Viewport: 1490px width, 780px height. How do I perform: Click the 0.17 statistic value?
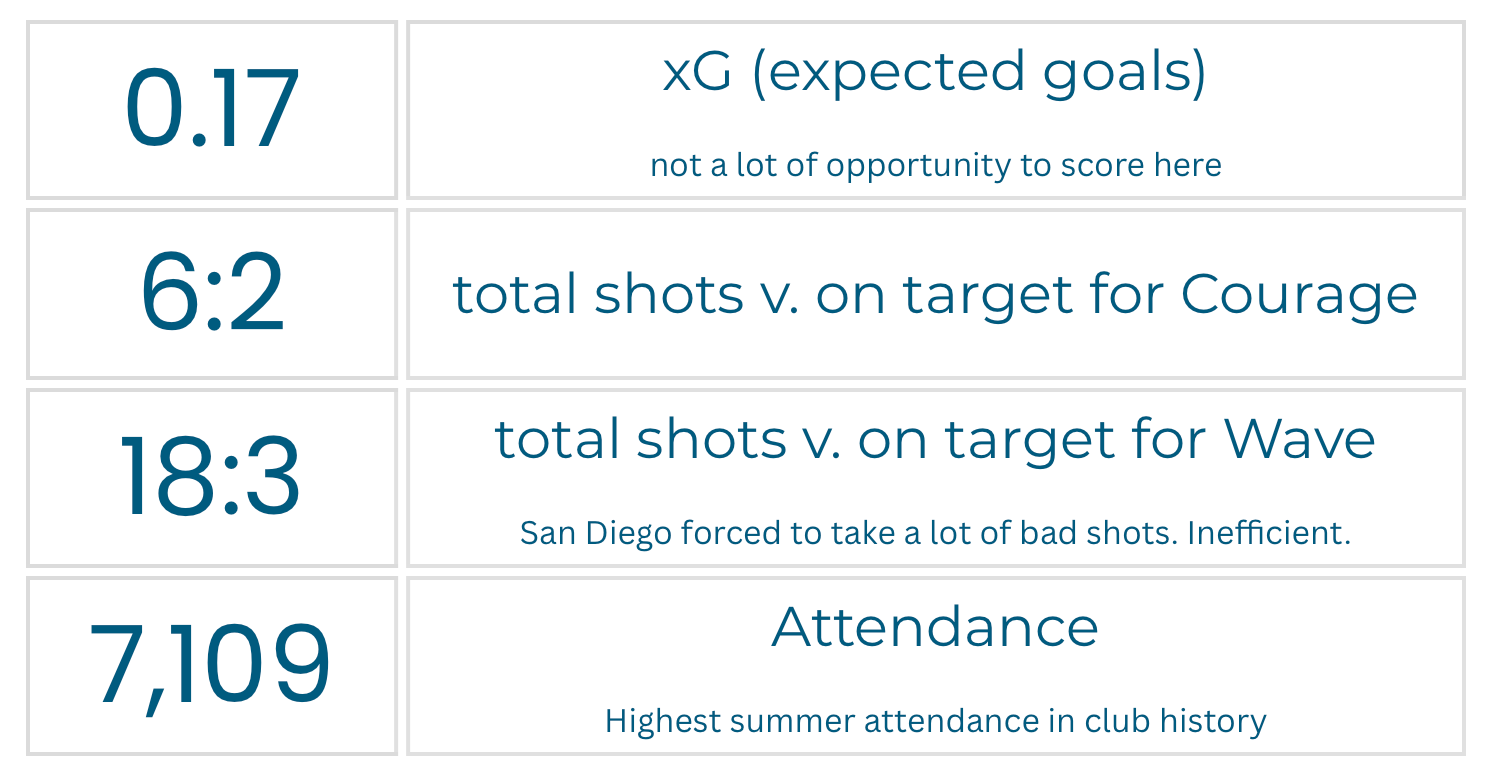(212, 108)
